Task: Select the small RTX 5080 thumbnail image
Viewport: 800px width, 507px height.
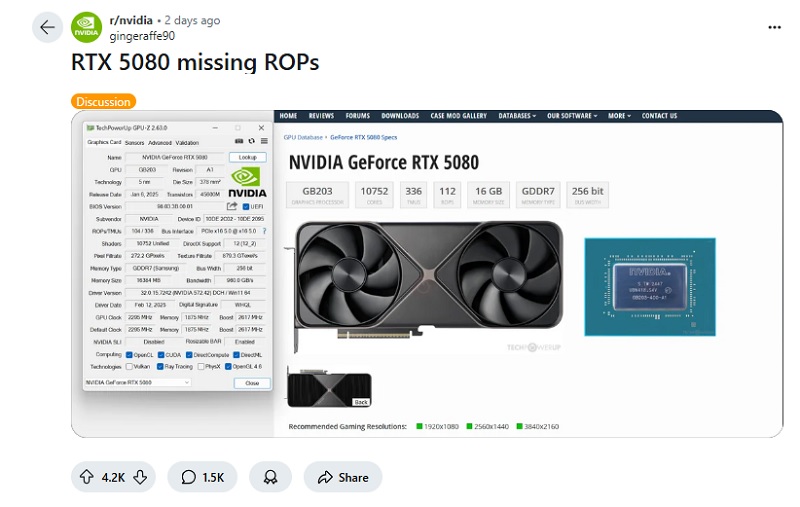Action: [x=329, y=386]
